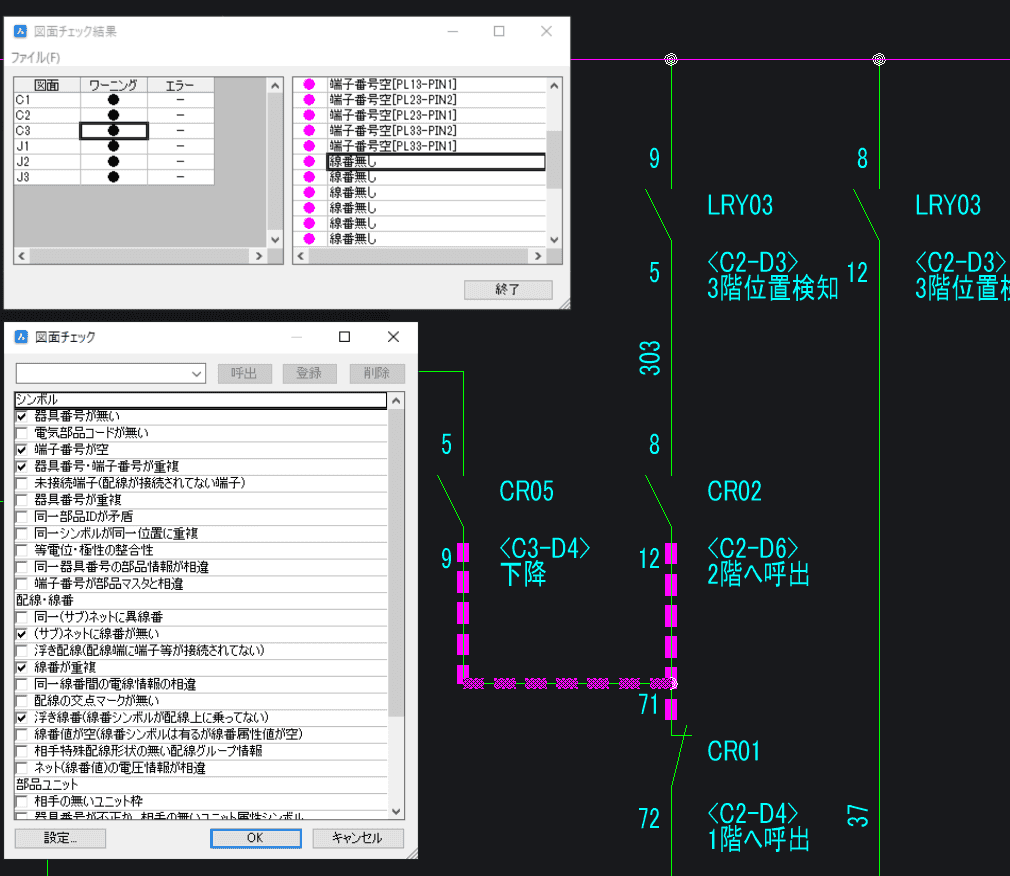Image resolution: width=1010 pixels, height=876 pixels.
Task: Tick the 未接続端子 checkbox
Action: [22, 483]
